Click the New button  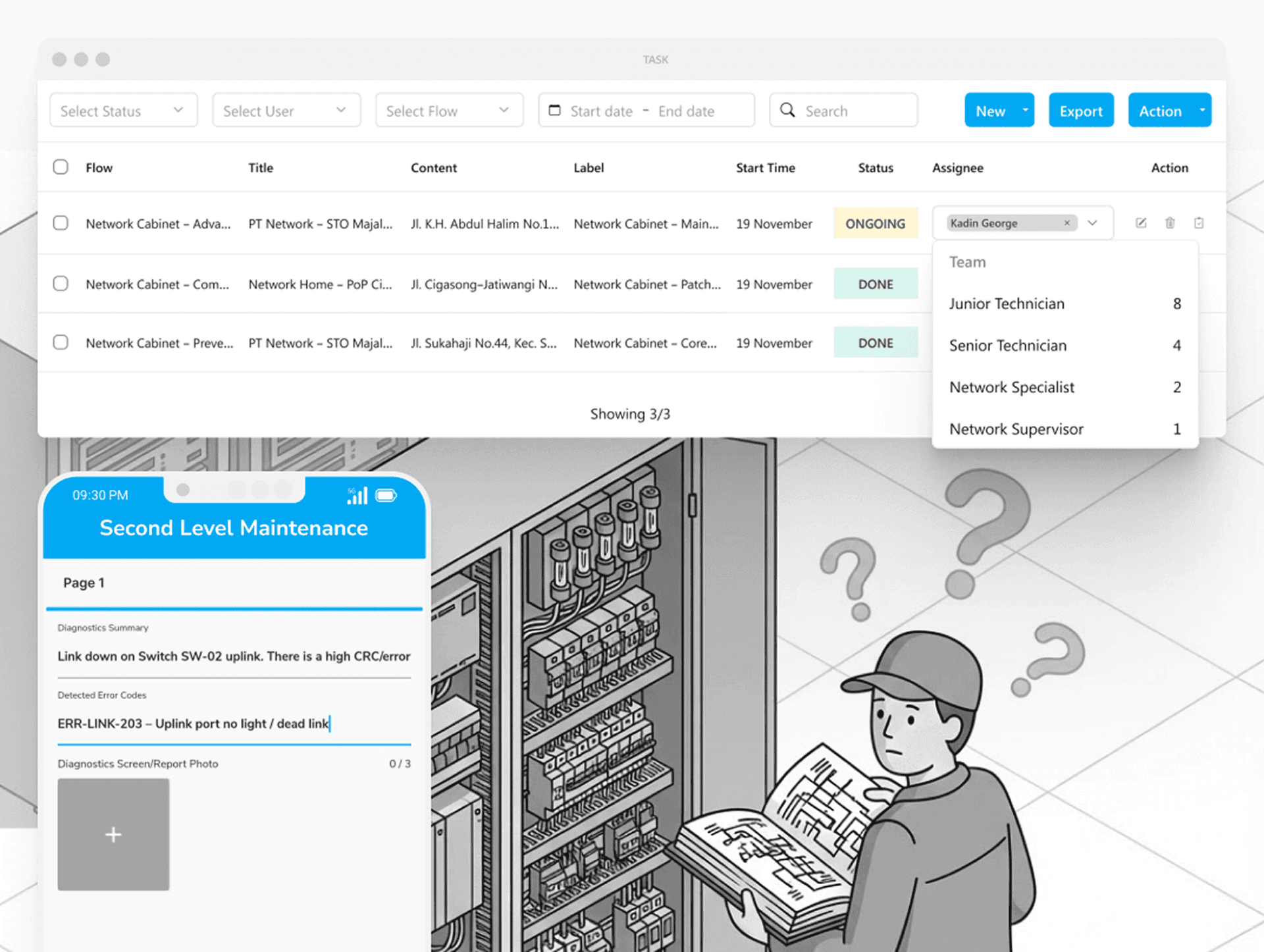(x=990, y=111)
